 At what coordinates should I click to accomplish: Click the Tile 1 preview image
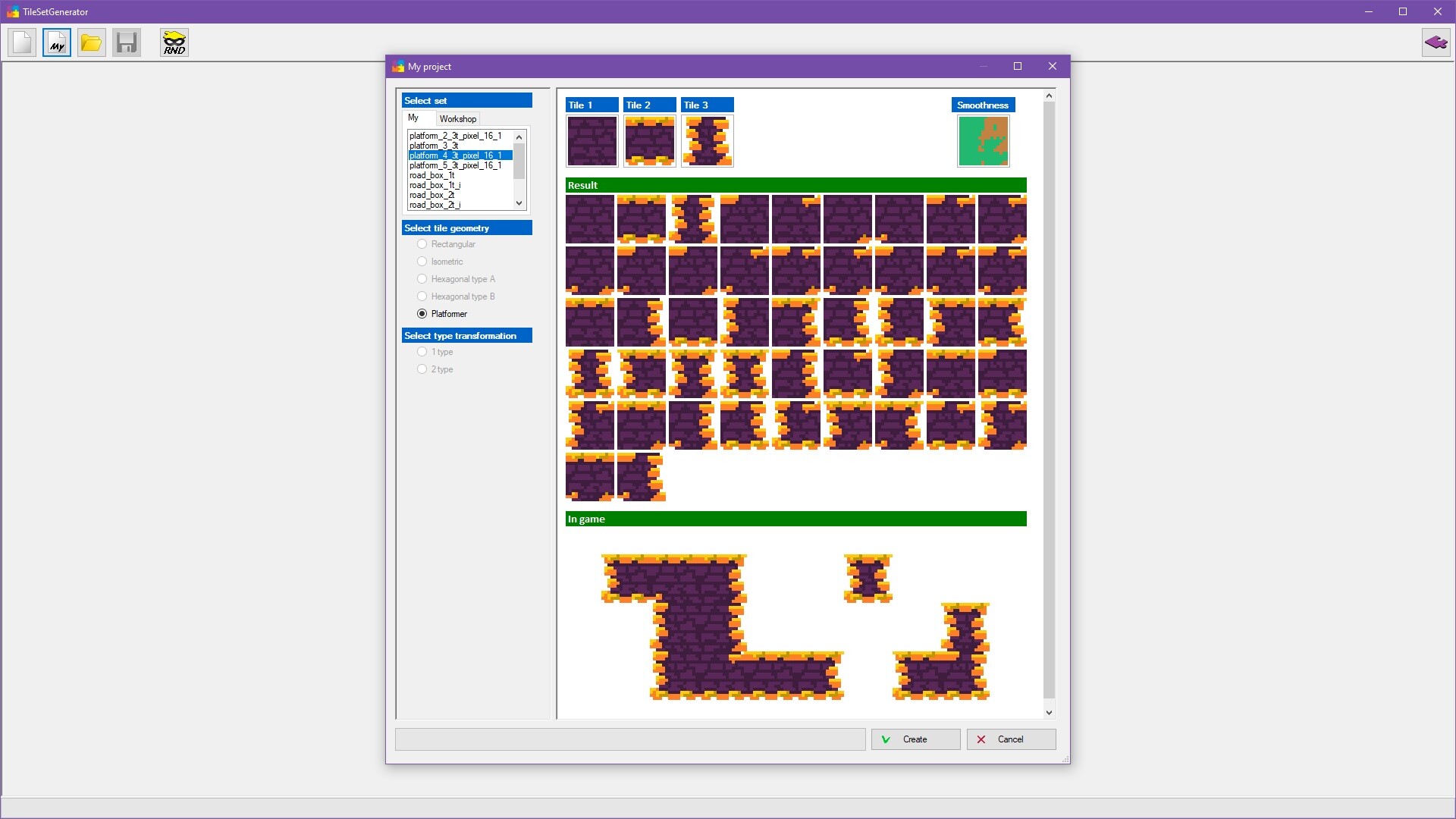pyautogui.click(x=591, y=141)
